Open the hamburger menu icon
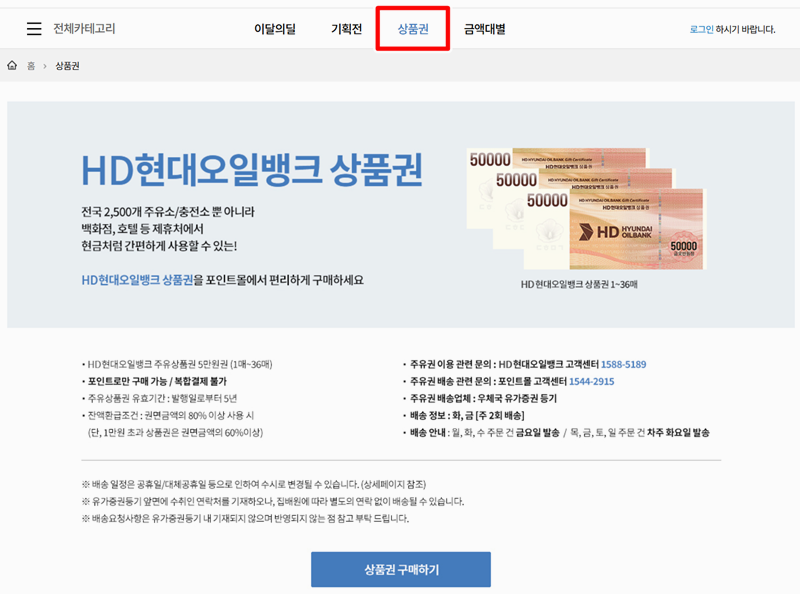The width and height of the screenshot is (800, 594). click(x=34, y=29)
